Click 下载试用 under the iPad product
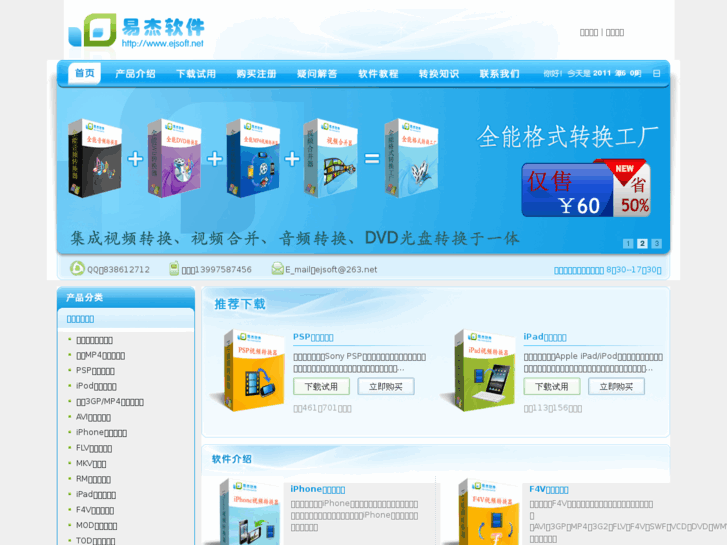Screen dimensions: 727x545 [x=552, y=387]
